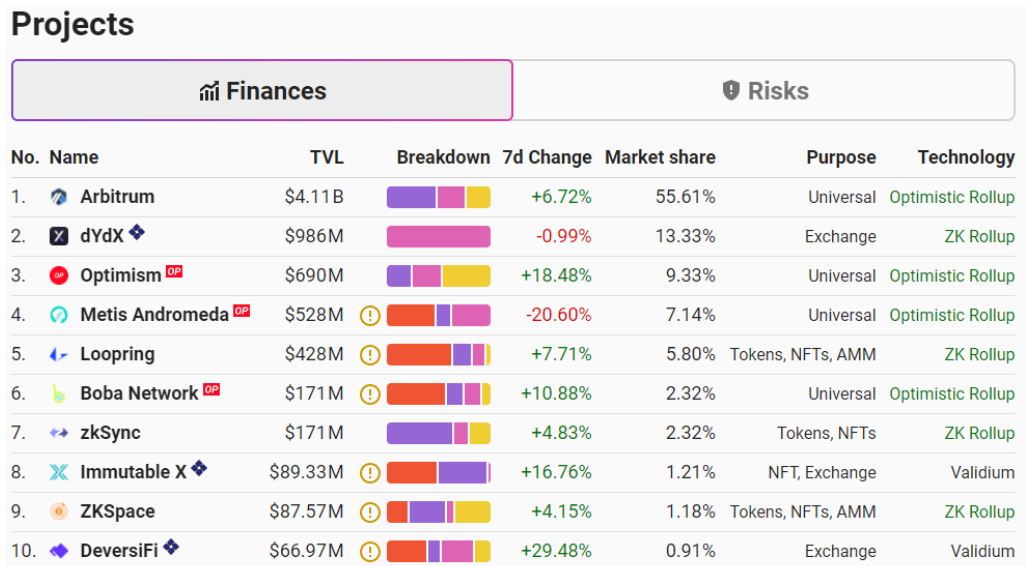The height and width of the screenshot is (566, 1026).
Task: Click Arbitrum's token breakdown bar
Action: point(438,197)
